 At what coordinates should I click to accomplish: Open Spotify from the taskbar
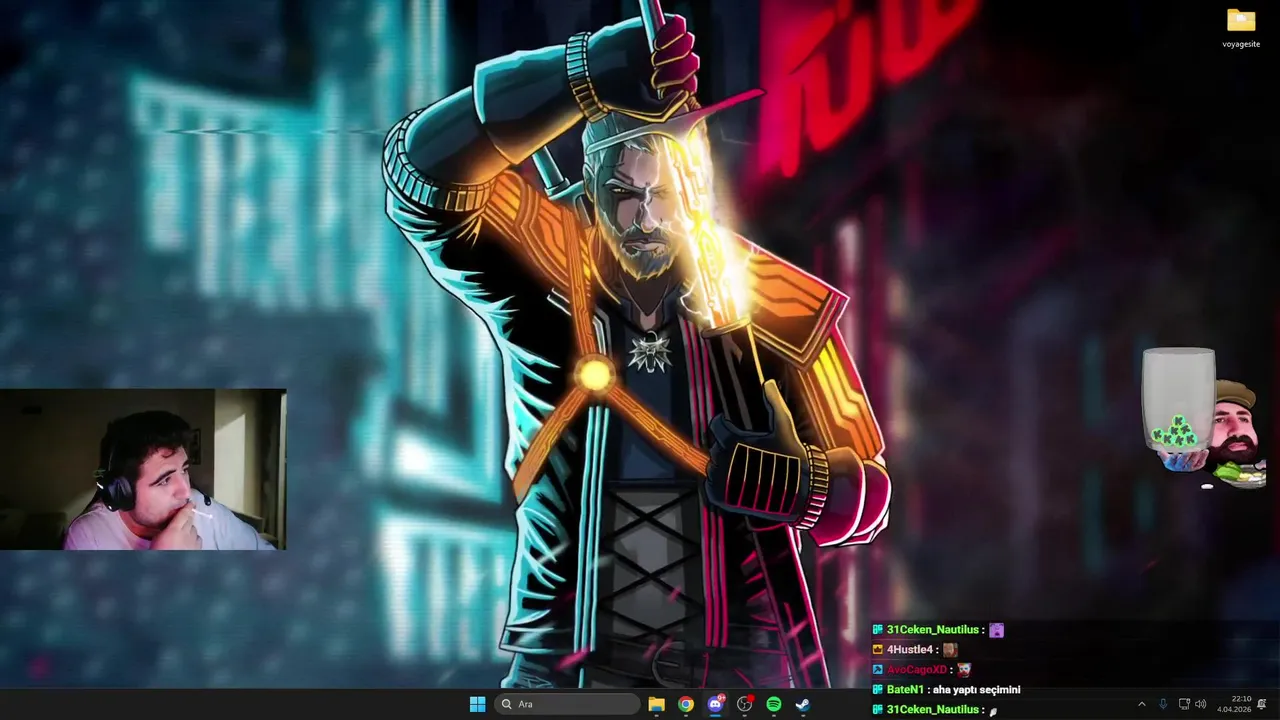tap(773, 704)
